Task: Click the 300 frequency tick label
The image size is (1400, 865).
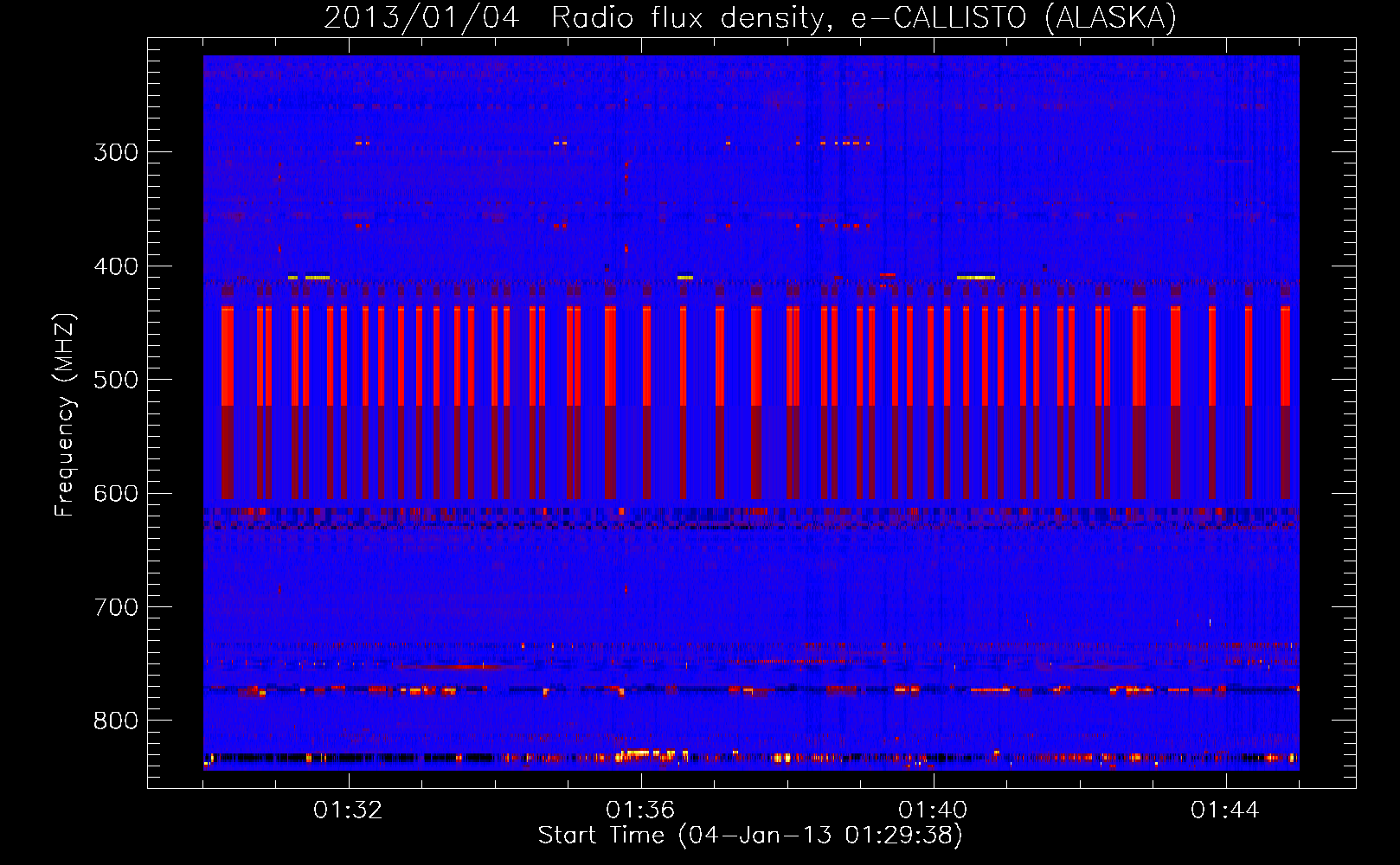Action: coord(116,152)
